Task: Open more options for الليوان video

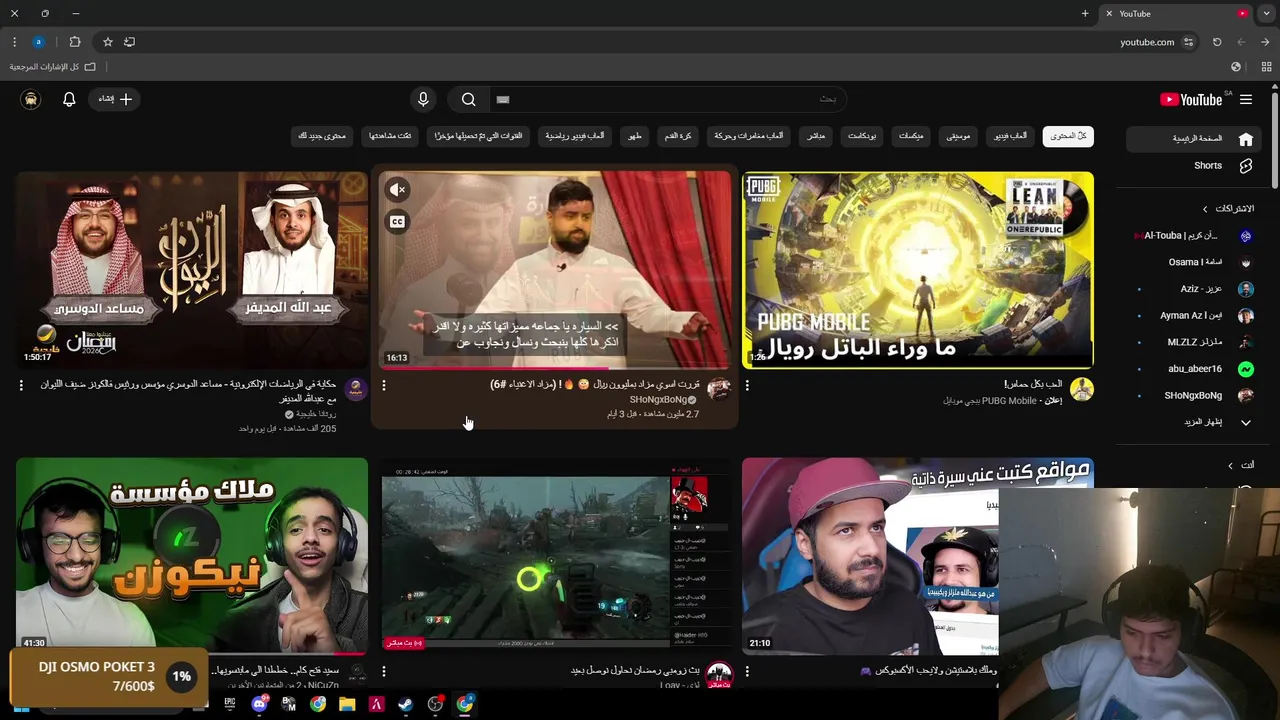Action: (21, 385)
